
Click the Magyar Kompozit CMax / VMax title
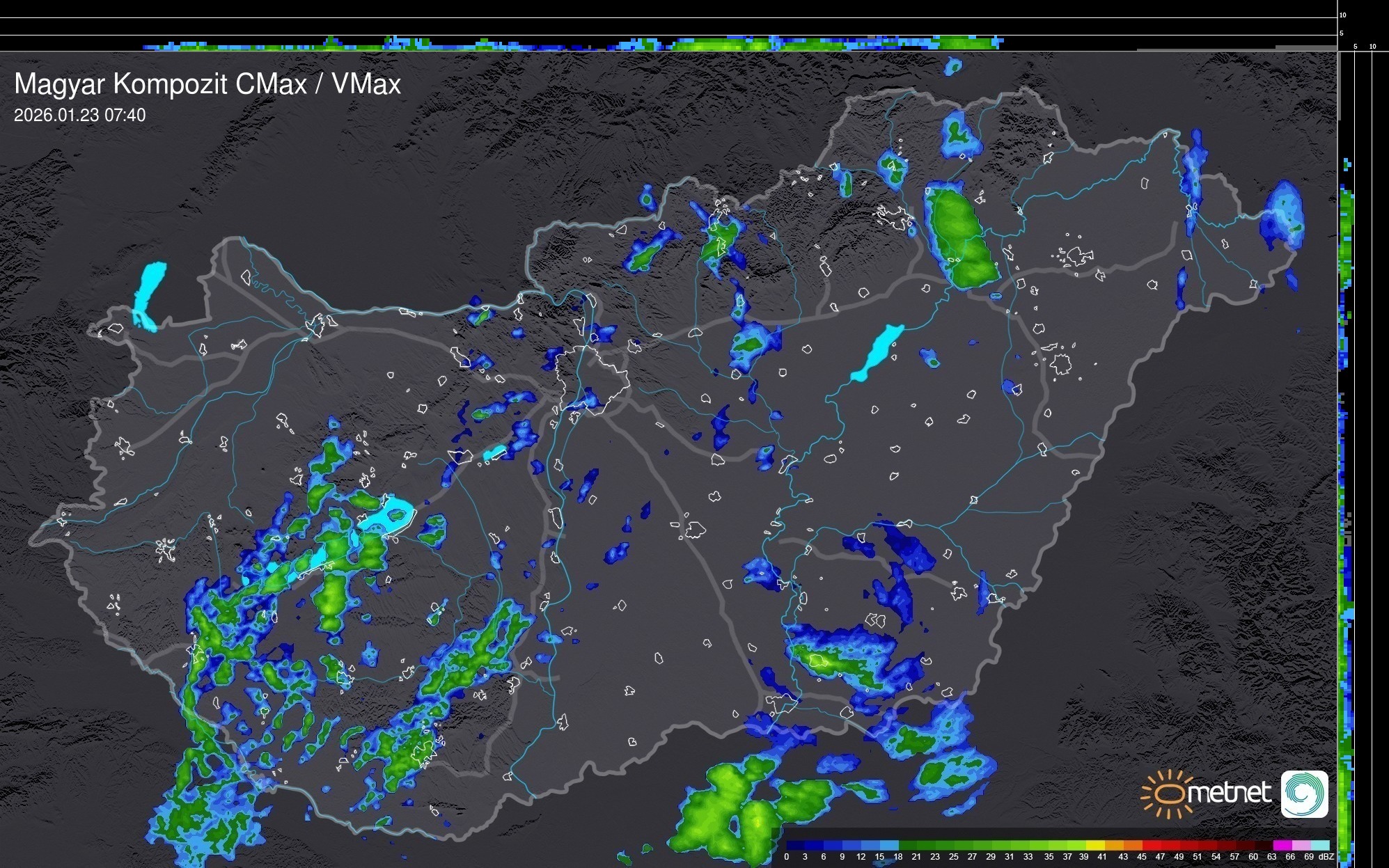pyautogui.click(x=207, y=84)
